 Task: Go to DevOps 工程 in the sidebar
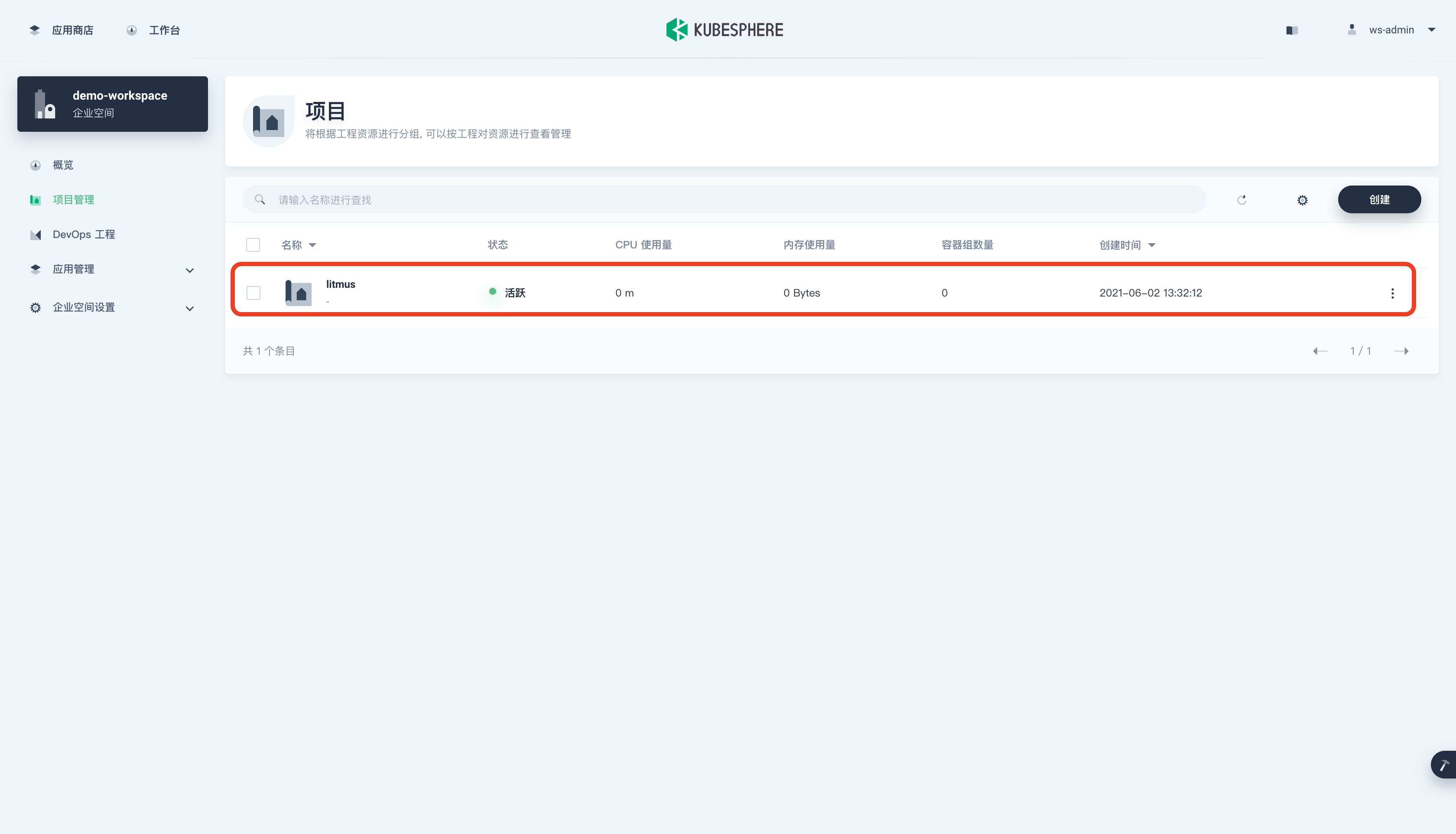(x=84, y=234)
